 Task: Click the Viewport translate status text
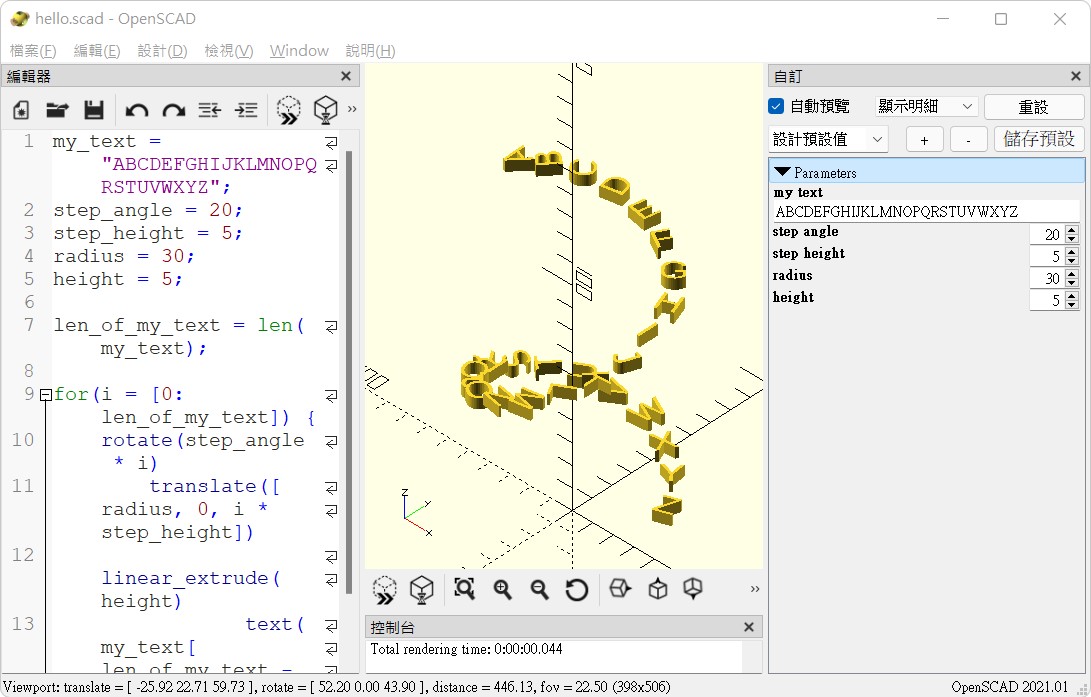[x=336, y=687]
